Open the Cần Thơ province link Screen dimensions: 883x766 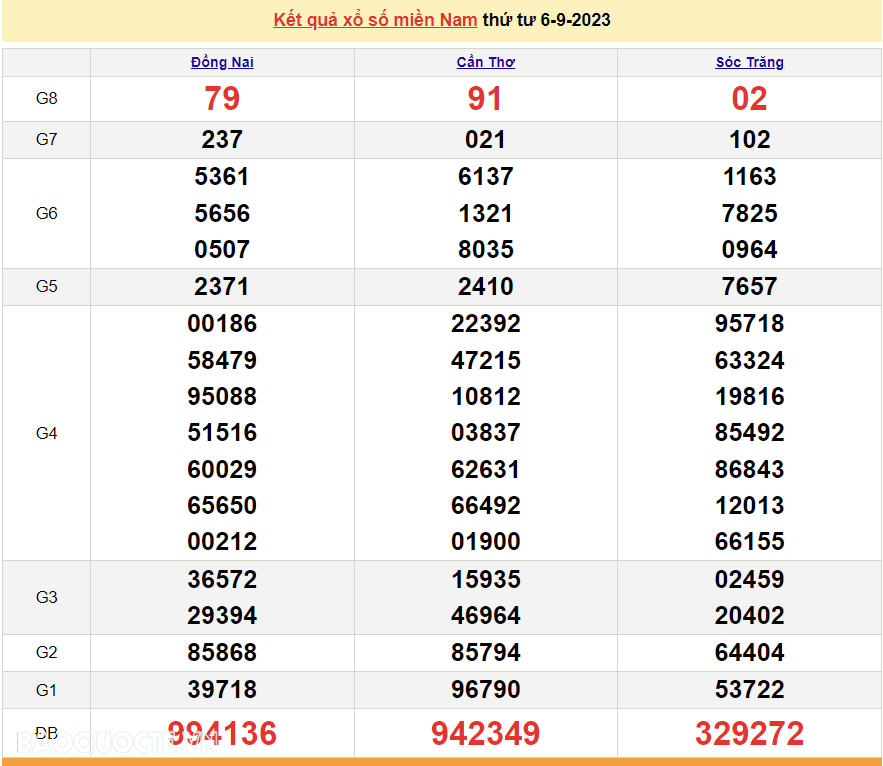pyautogui.click(x=486, y=62)
